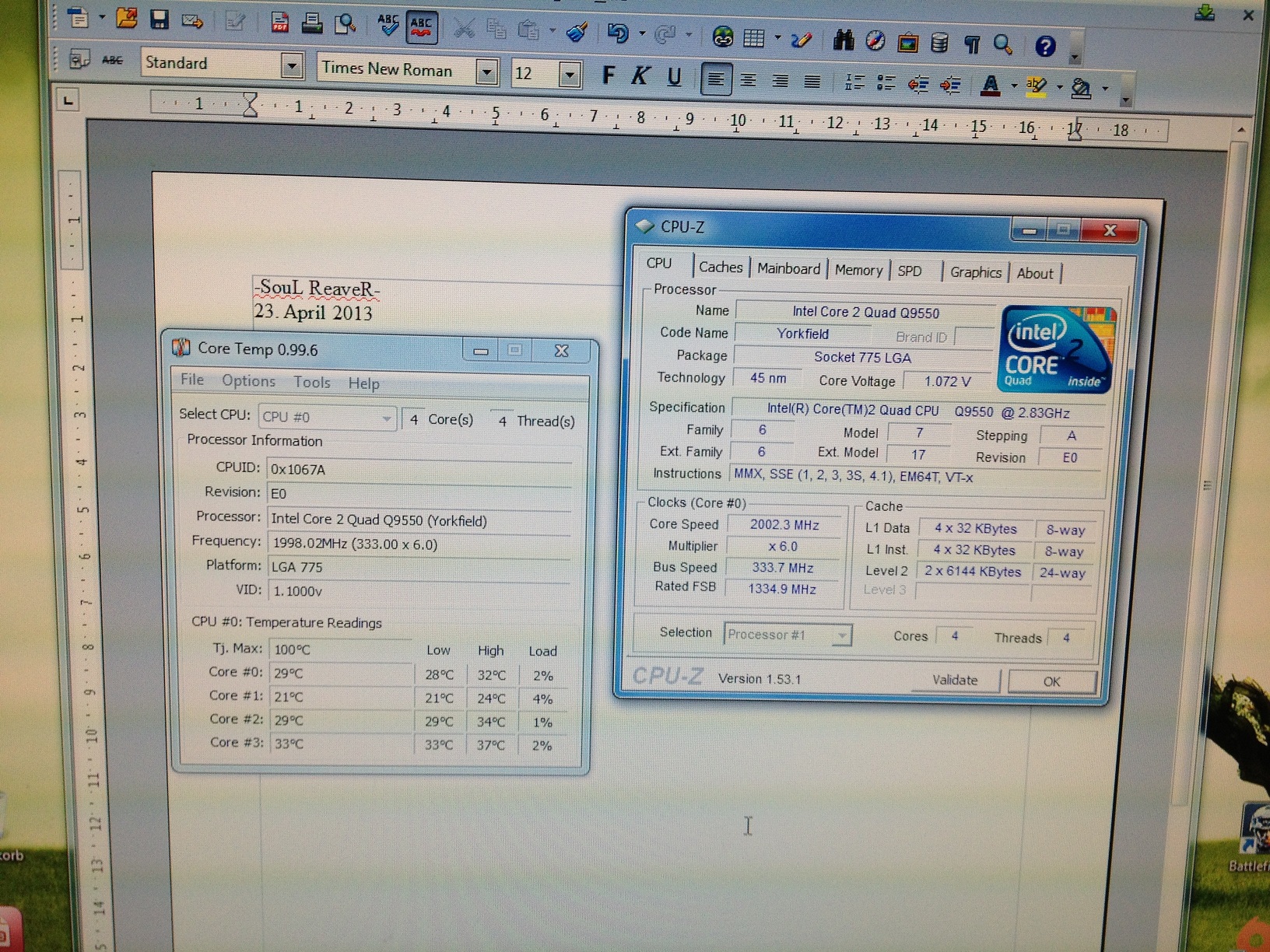Click OK button in CPU-Z window
The height and width of the screenshot is (952, 1270).
click(1051, 681)
